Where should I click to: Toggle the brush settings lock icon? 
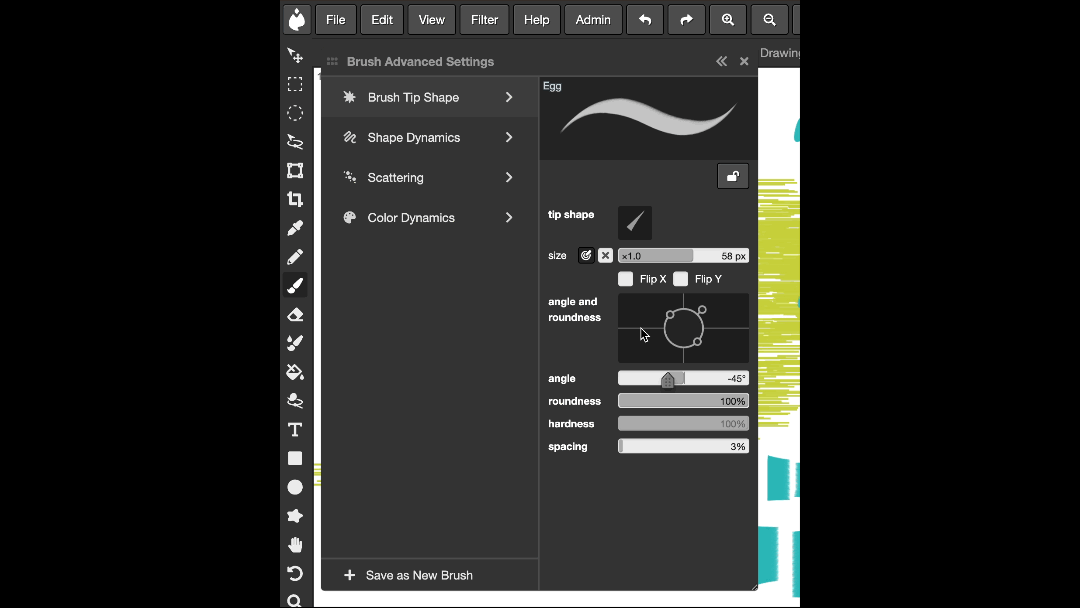tap(733, 176)
